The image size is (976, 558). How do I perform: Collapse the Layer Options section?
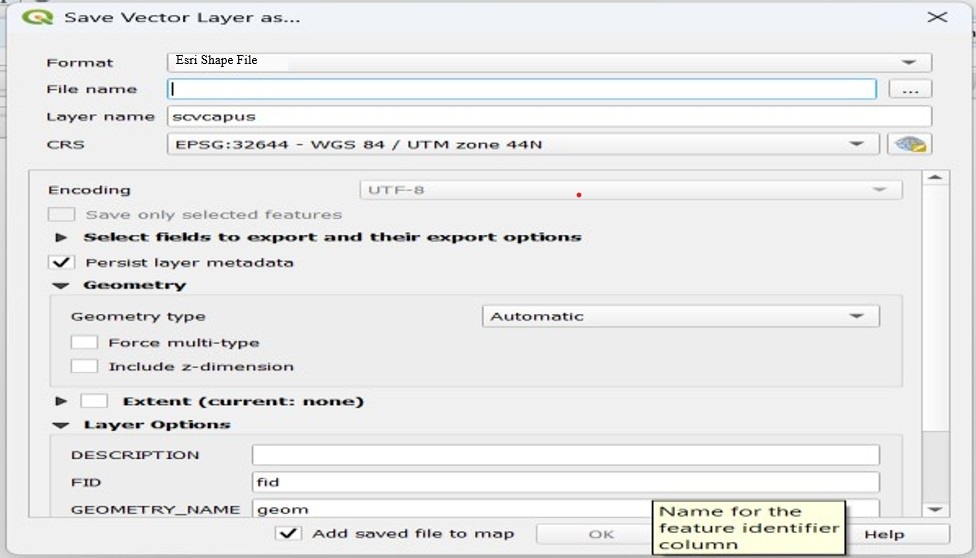pos(62,425)
